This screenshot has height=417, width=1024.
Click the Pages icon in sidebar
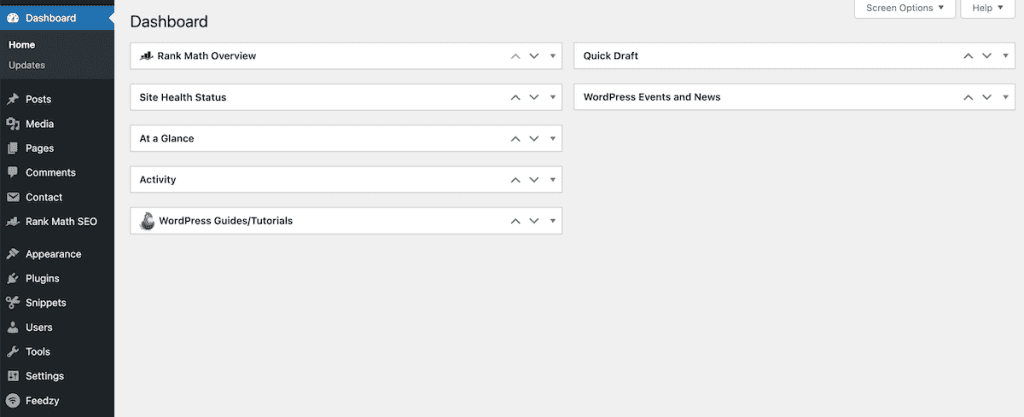[12, 148]
